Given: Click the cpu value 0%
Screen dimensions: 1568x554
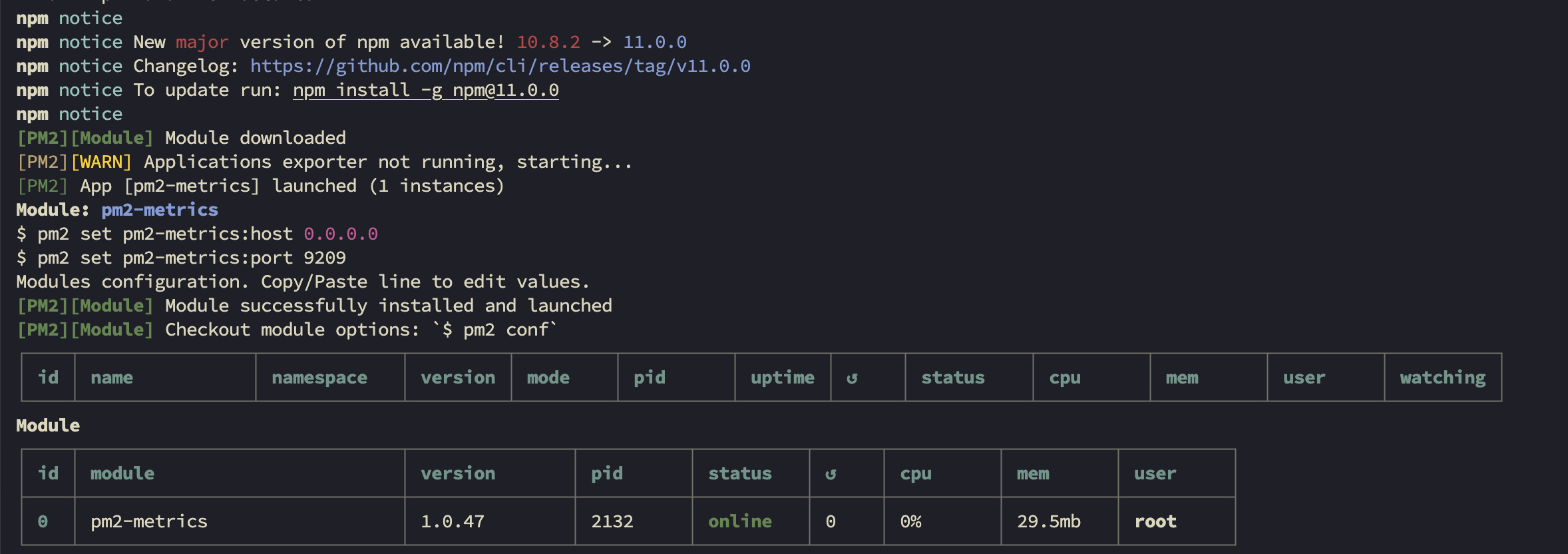Looking at the screenshot, I should [x=910, y=521].
